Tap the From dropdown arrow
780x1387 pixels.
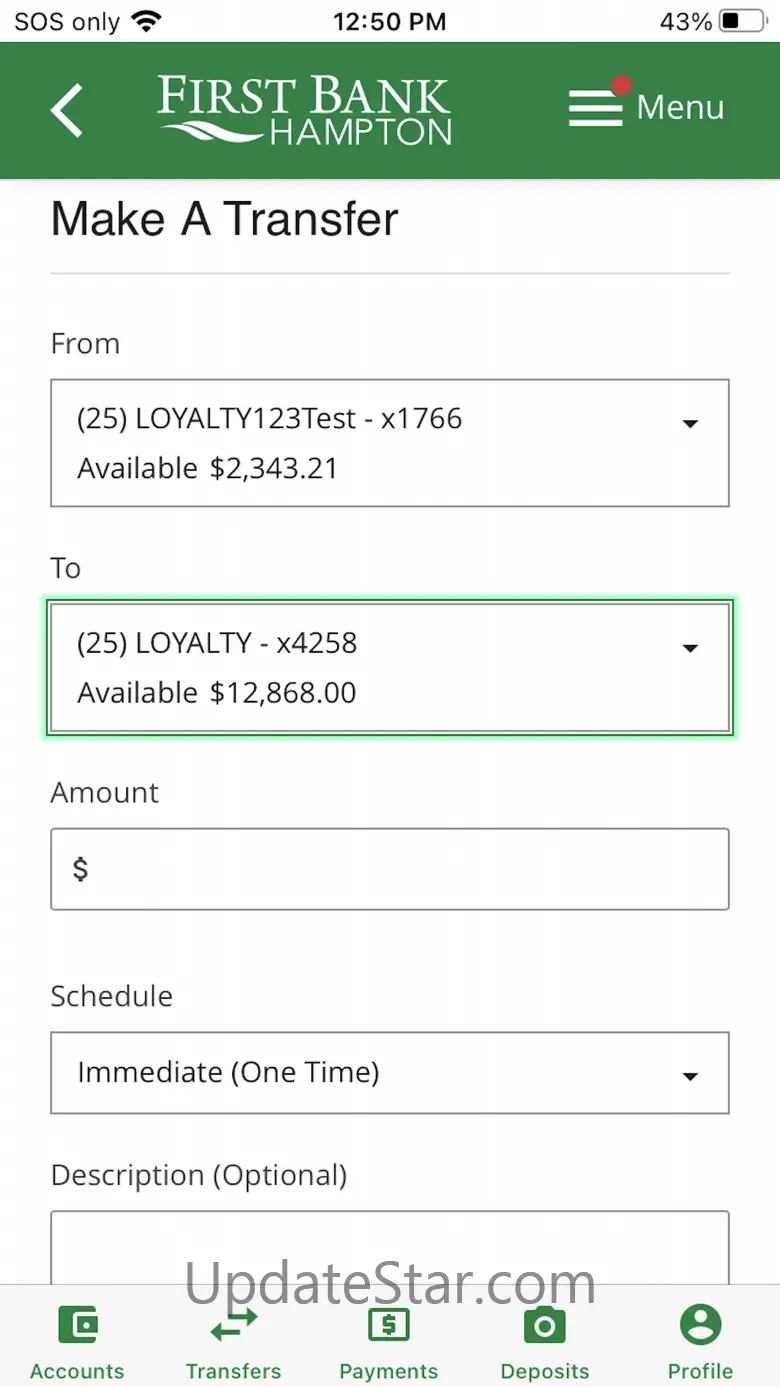[x=689, y=424]
